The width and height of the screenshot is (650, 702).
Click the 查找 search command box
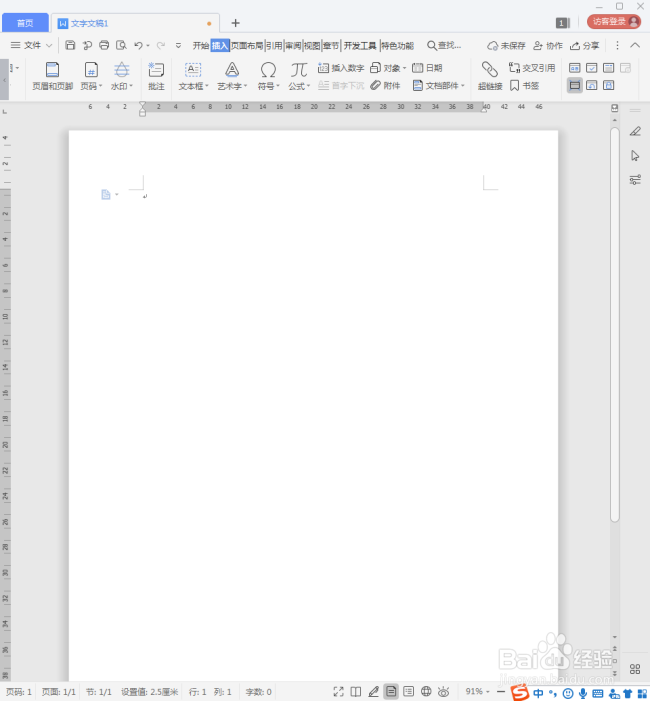click(x=444, y=46)
